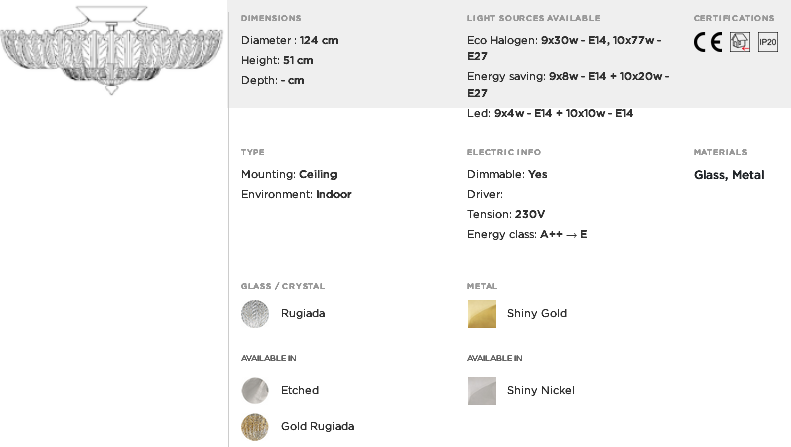Click the indoor-use house certification icon
Image resolution: width=791 pixels, height=447 pixels.
(x=740, y=42)
